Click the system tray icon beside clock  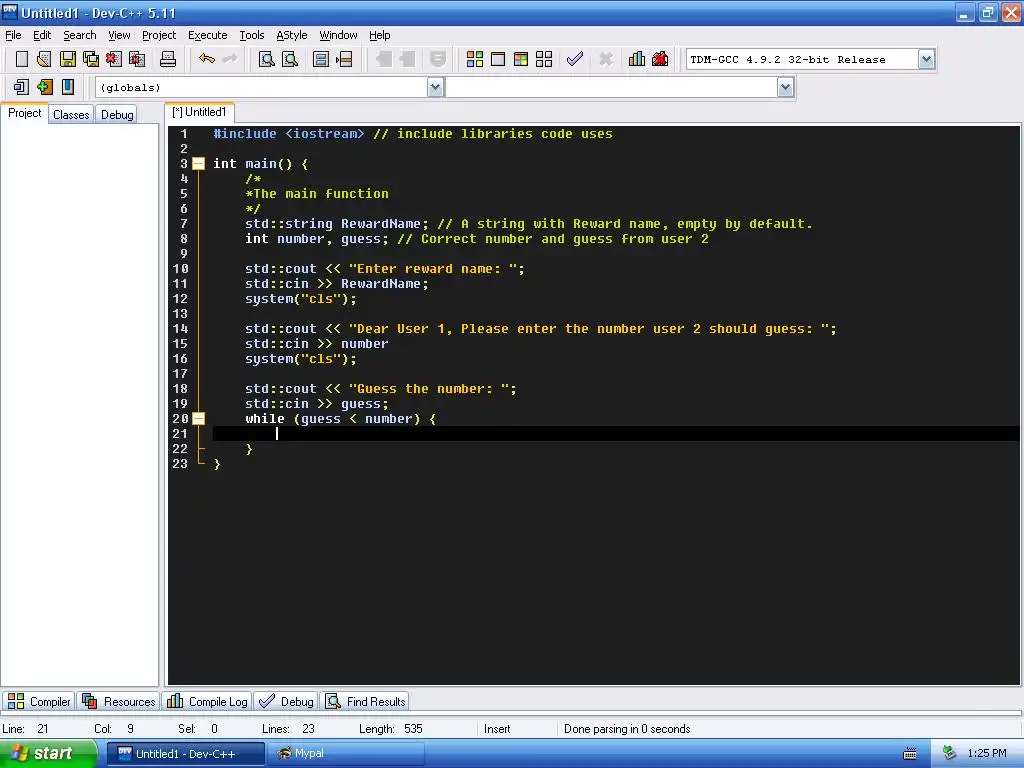950,754
